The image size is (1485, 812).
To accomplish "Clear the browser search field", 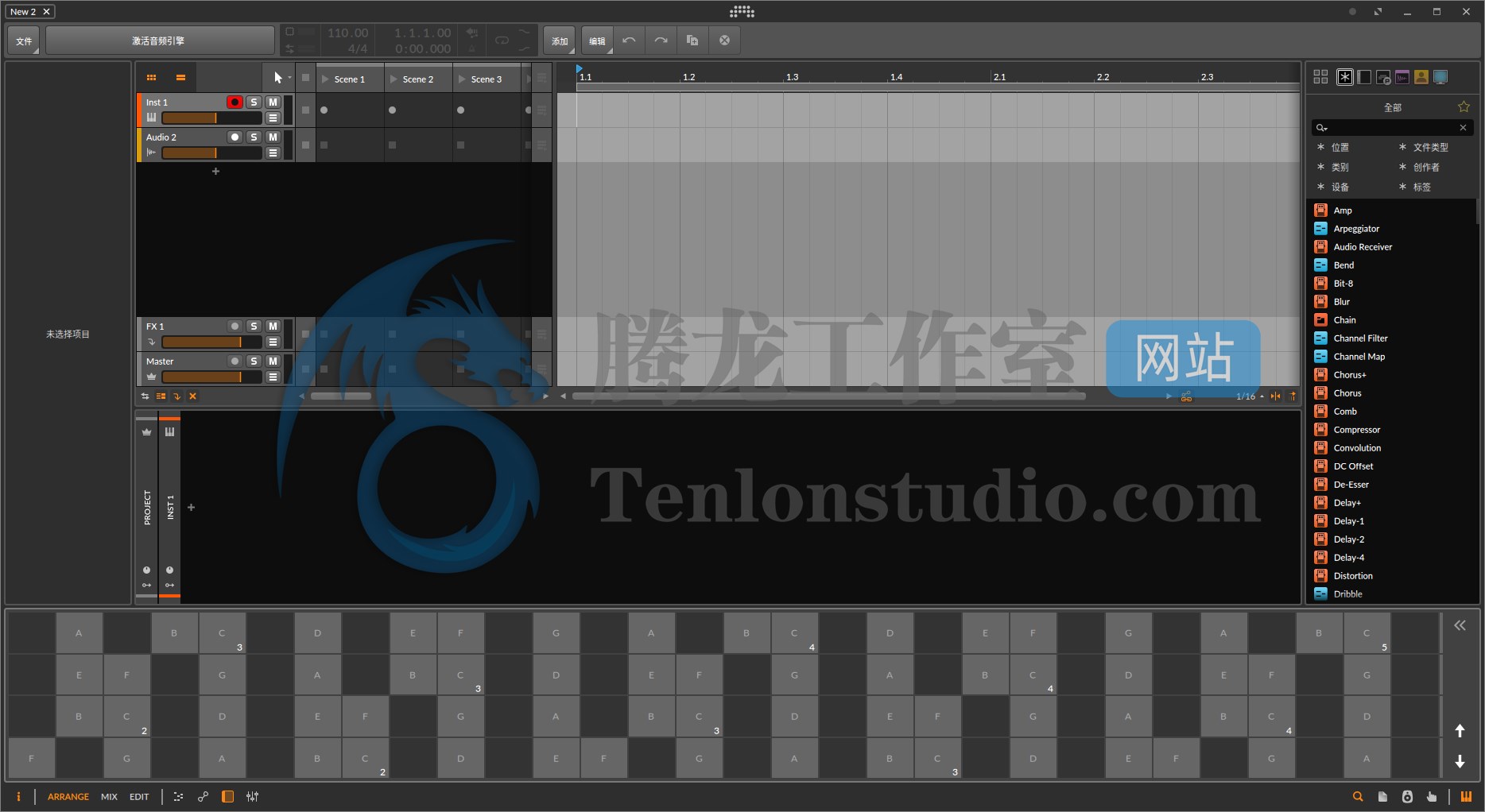I will (x=1463, y=128).
